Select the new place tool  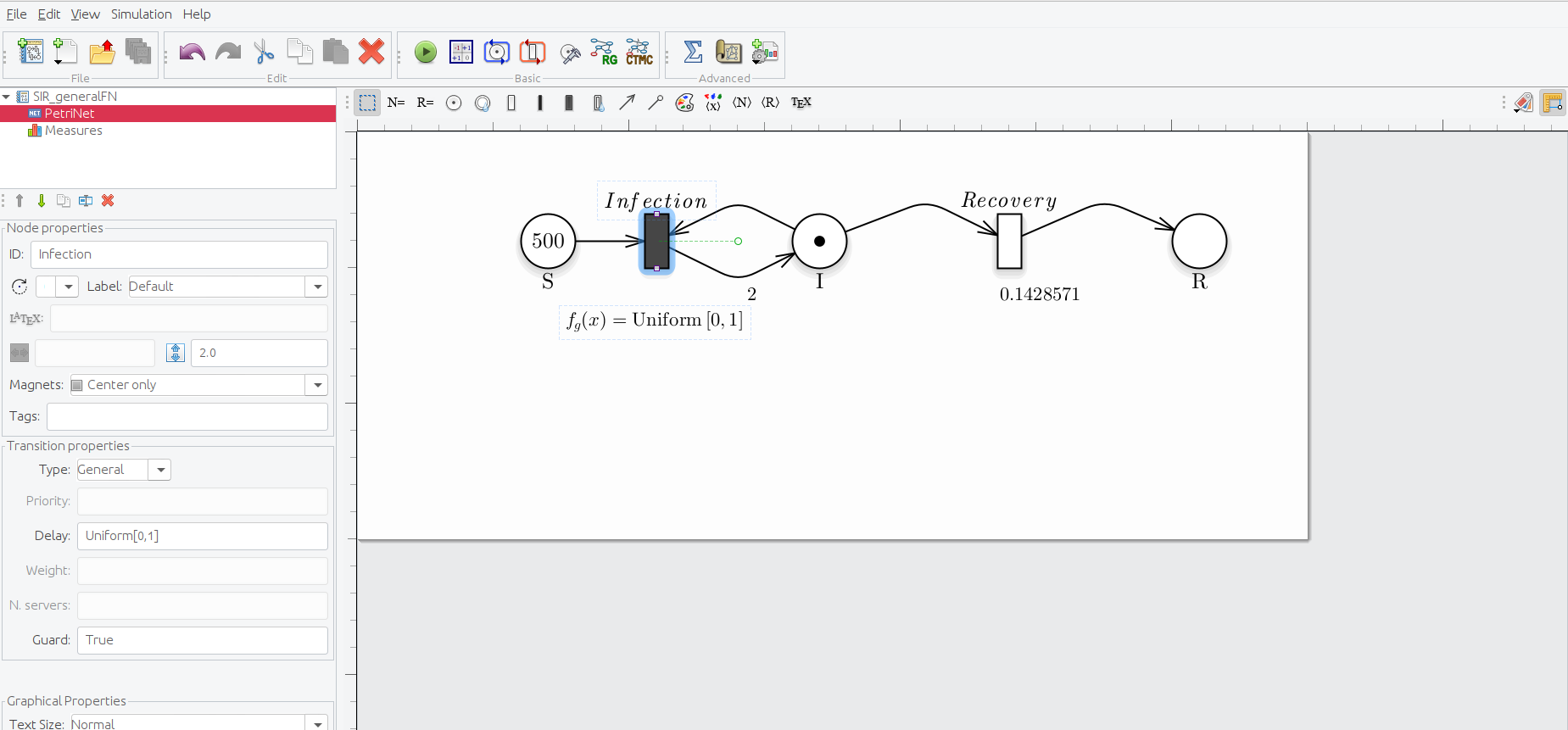[454, 103]
